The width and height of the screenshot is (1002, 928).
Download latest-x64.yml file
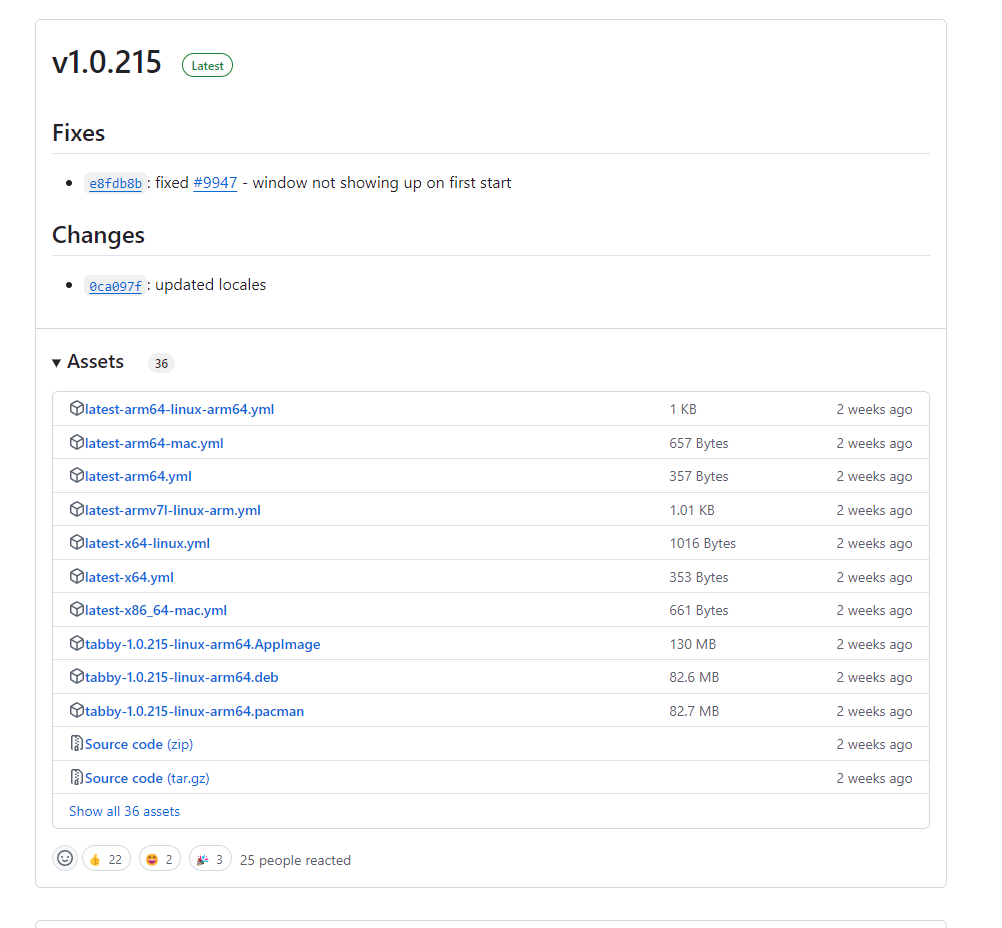129,577
